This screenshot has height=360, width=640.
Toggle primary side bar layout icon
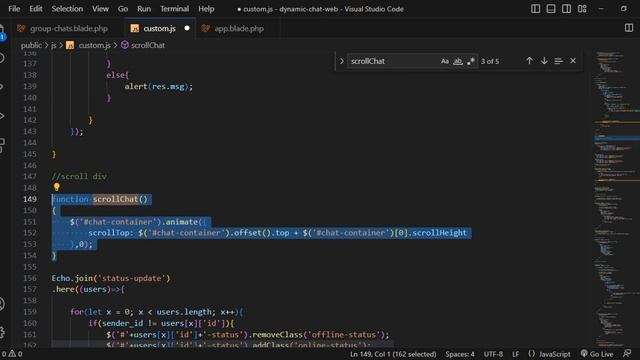point(536,9)
